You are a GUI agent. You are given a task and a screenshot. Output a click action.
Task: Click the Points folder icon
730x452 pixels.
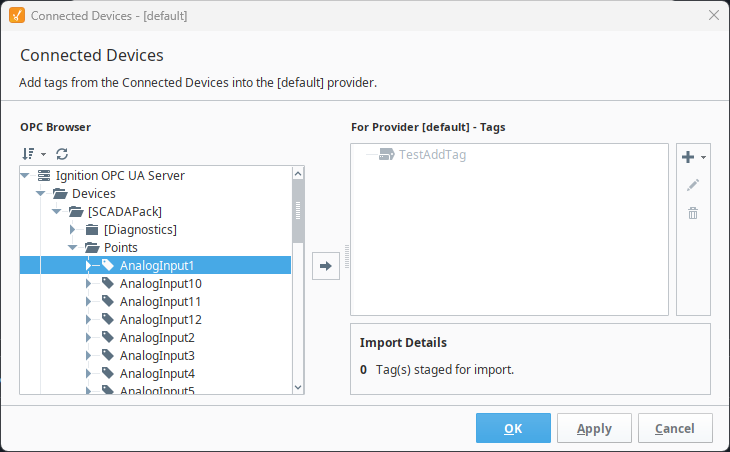[92, 247]
